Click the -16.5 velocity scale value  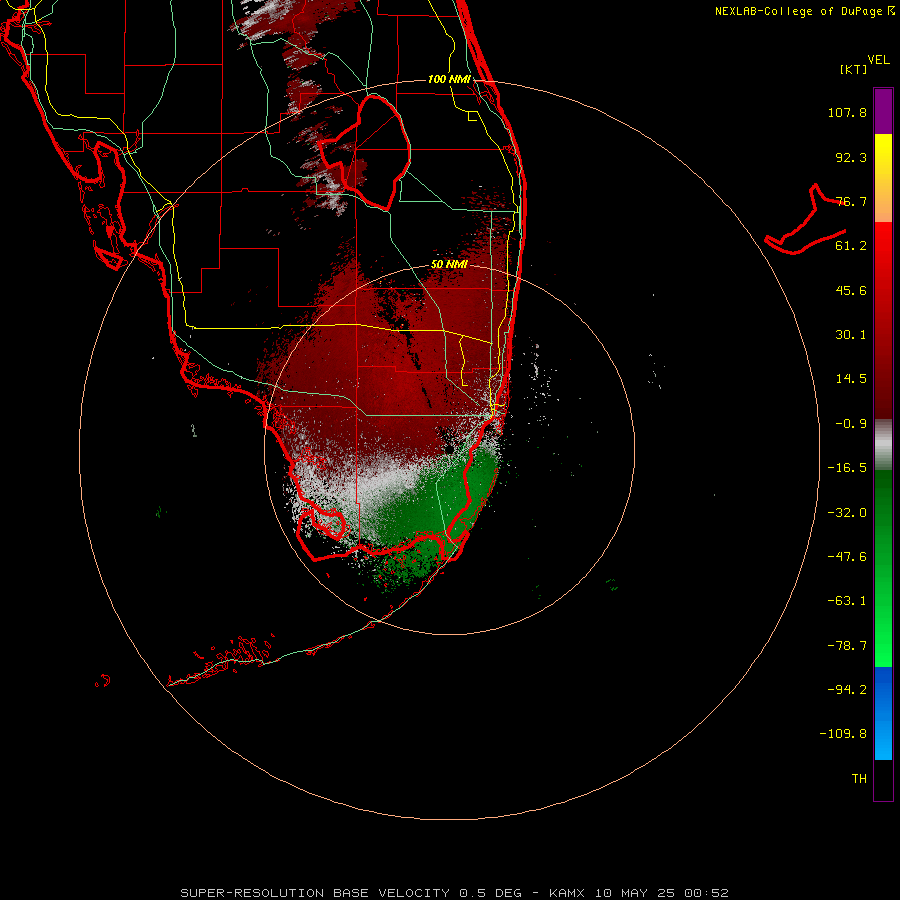(x=847, y=468)
